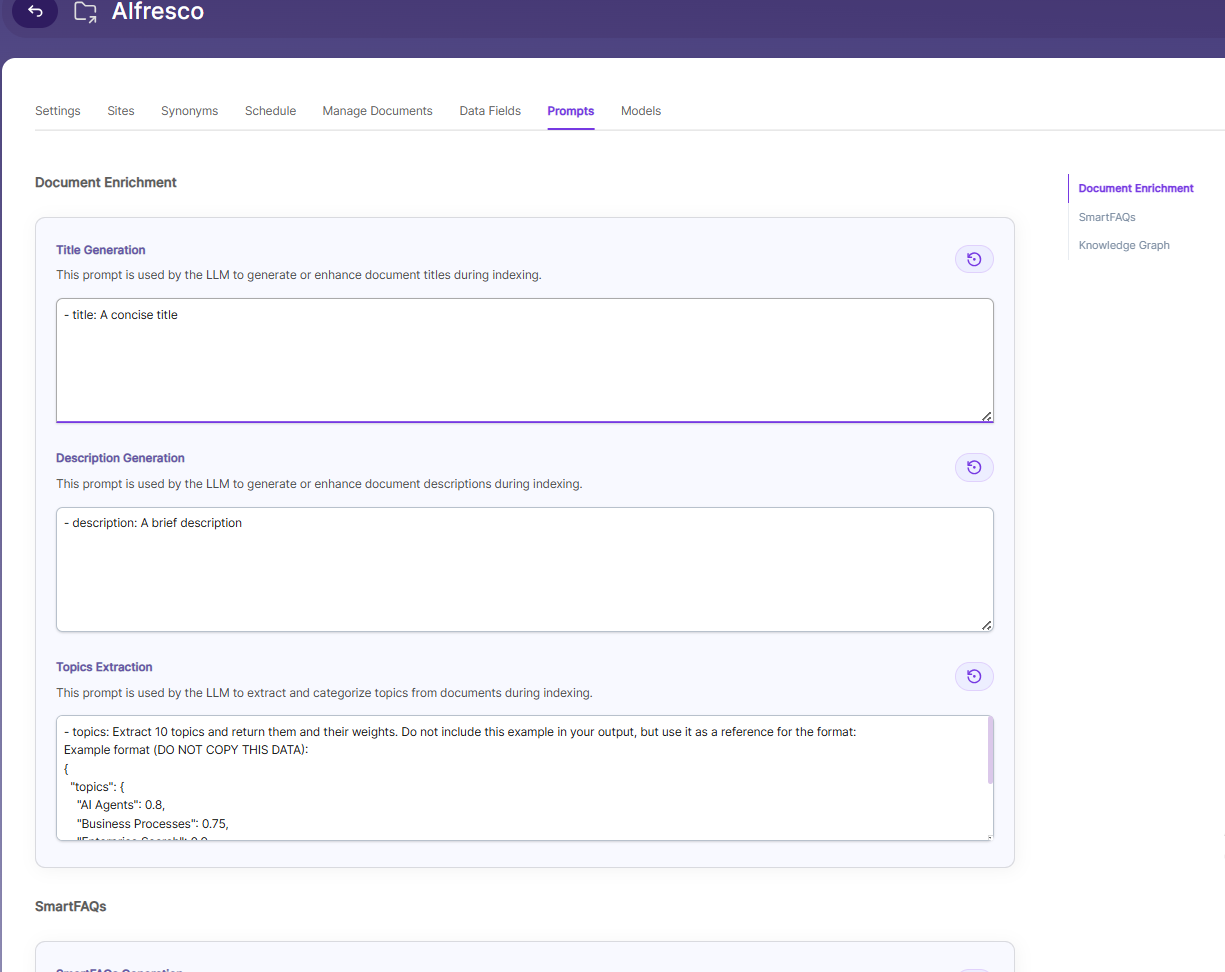Image resolution: width=1225 pixels, height=972 pixels.
Task: Click the back arrow button
Action: coord(35,12)
